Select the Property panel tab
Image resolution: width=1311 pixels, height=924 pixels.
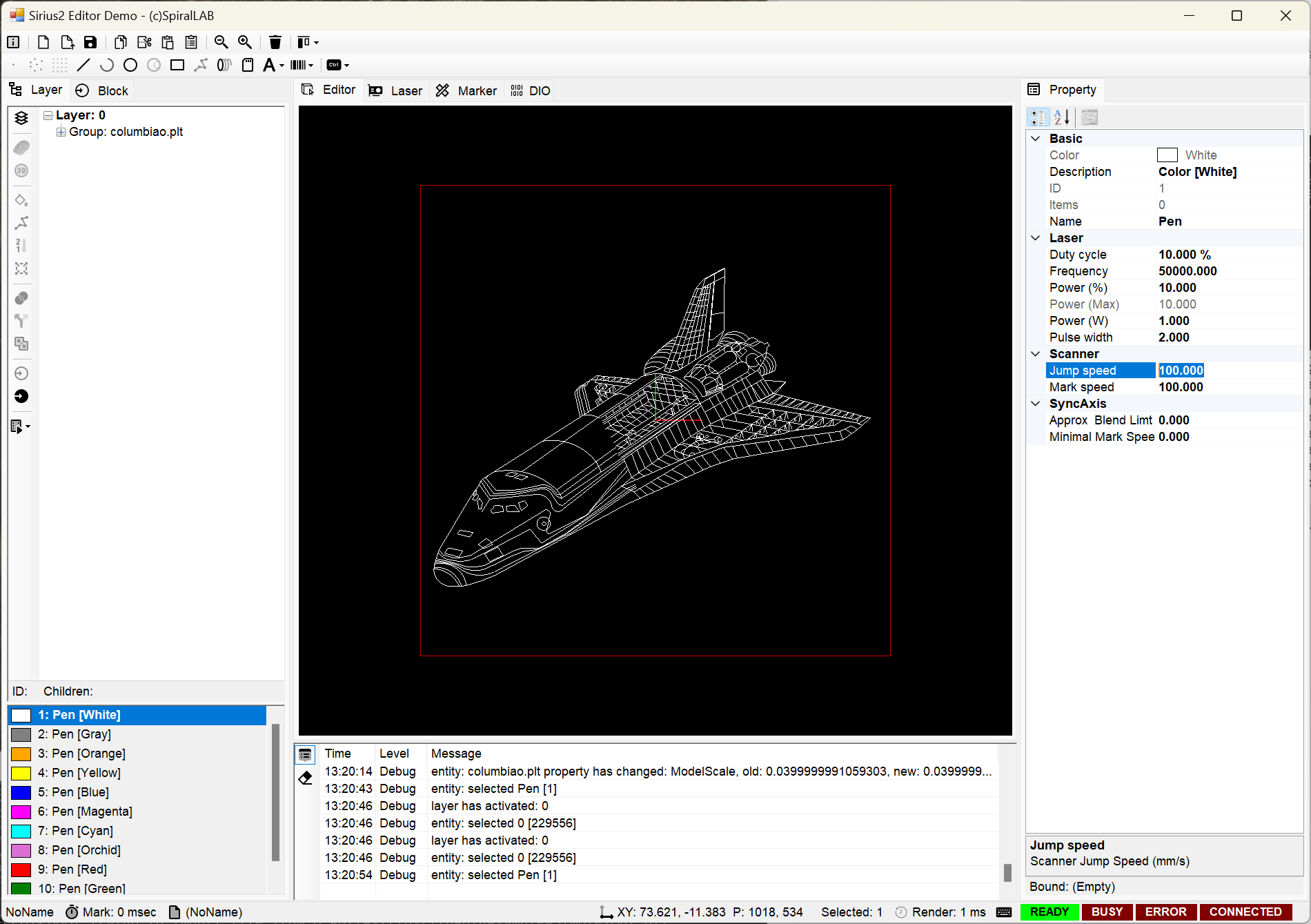pos(1063,90)
